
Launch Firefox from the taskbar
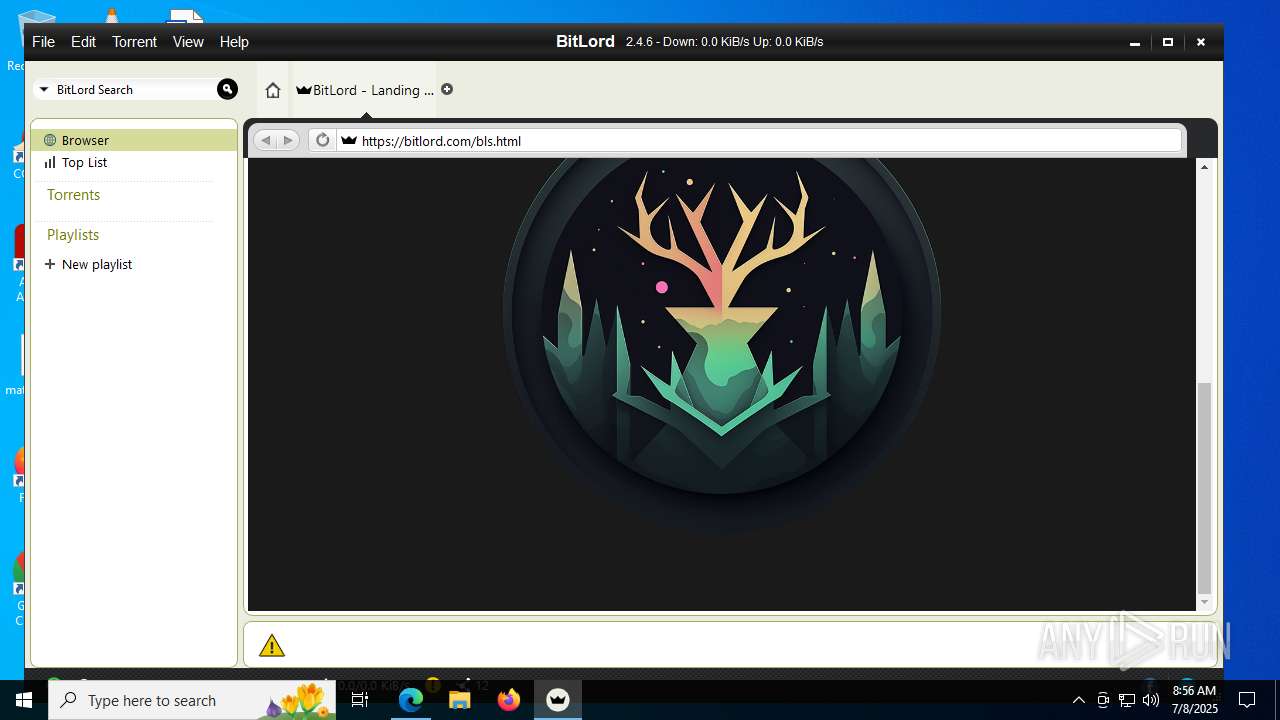509,700
